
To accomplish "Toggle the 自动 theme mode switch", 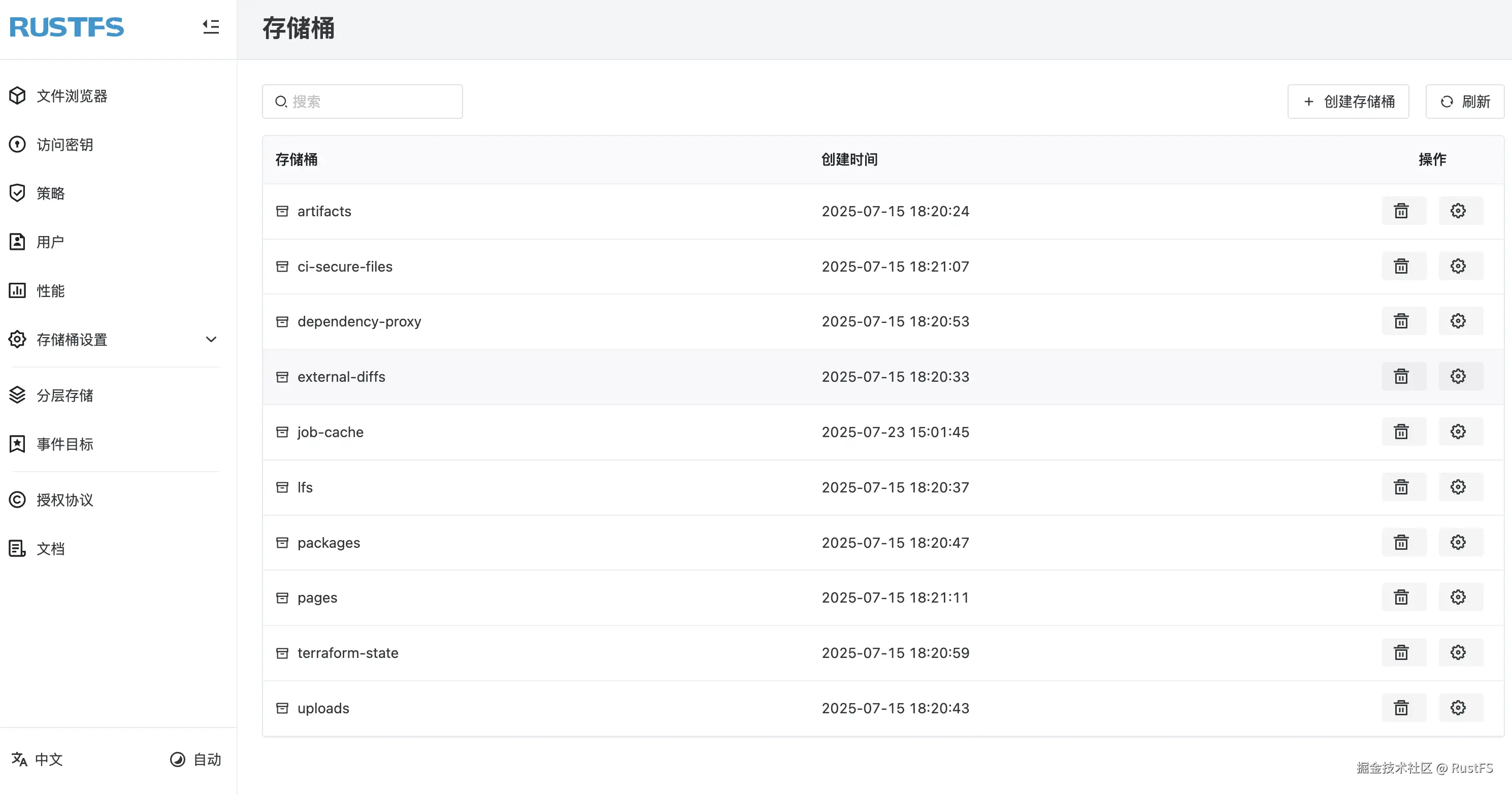I will tap(195, 759).
